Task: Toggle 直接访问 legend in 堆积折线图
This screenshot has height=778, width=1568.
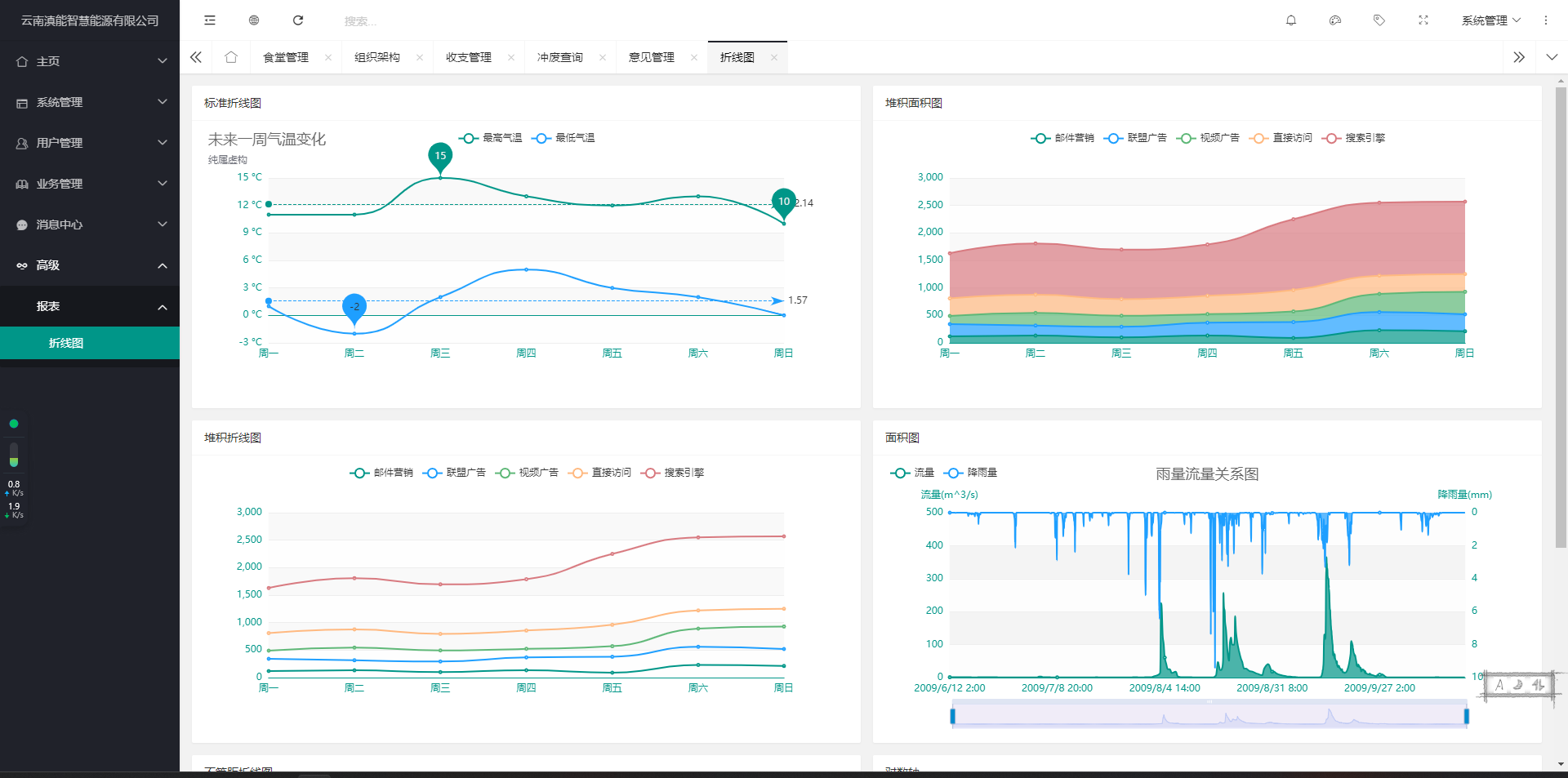Action: (x=599, y=473)
